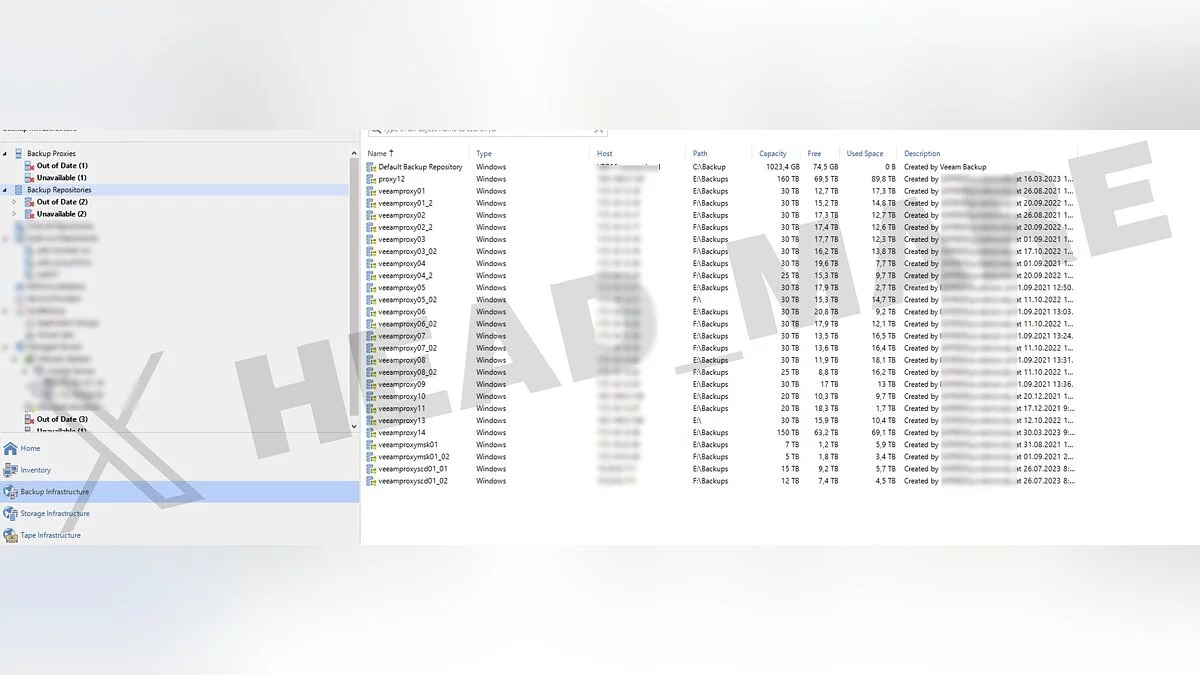Select the veeamproxy04_2 row name
Viewport: 1200px width, 675px height.
tap(406, 275)
